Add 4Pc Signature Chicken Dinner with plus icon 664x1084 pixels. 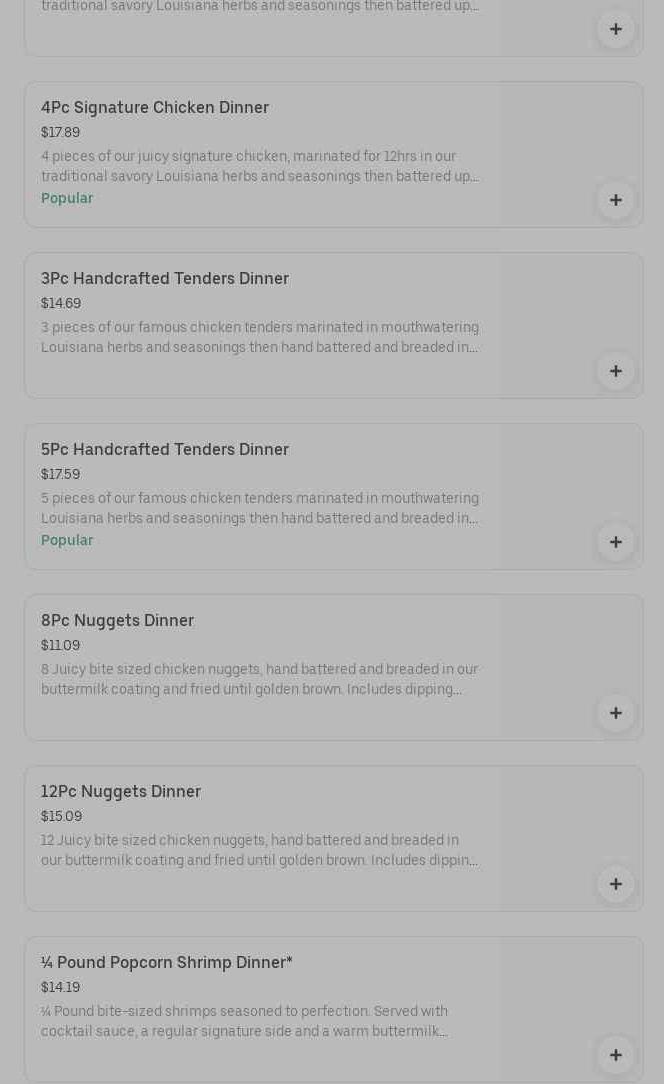[x=615, y=200]
